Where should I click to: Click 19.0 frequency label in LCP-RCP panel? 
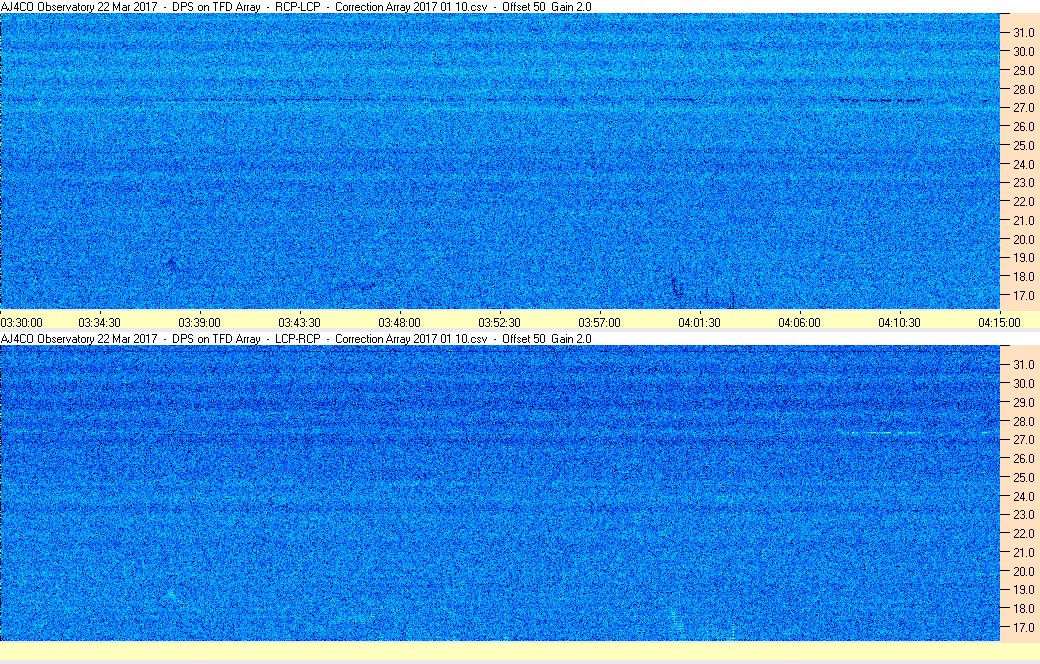1023,590
